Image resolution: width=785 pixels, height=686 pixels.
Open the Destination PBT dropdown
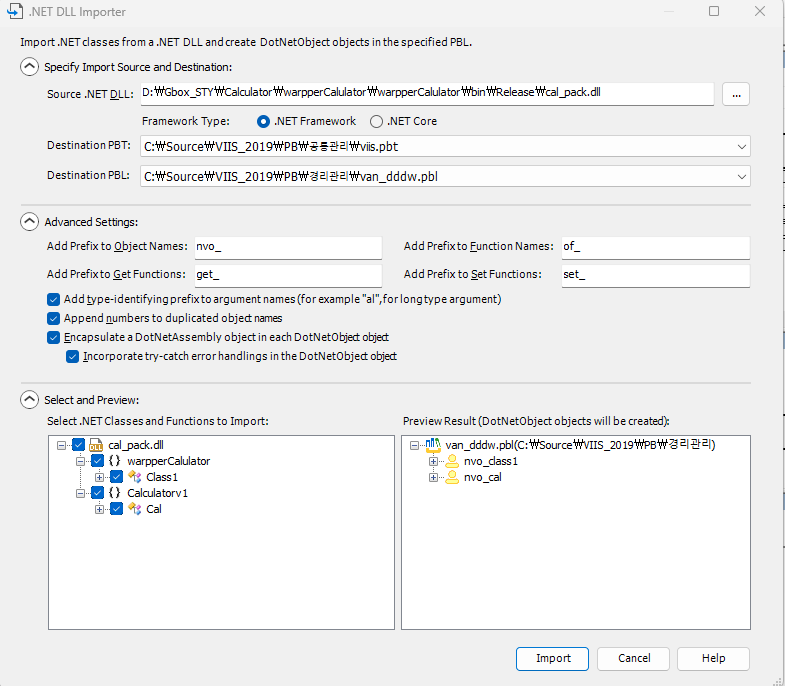click(x=741, y=147)
